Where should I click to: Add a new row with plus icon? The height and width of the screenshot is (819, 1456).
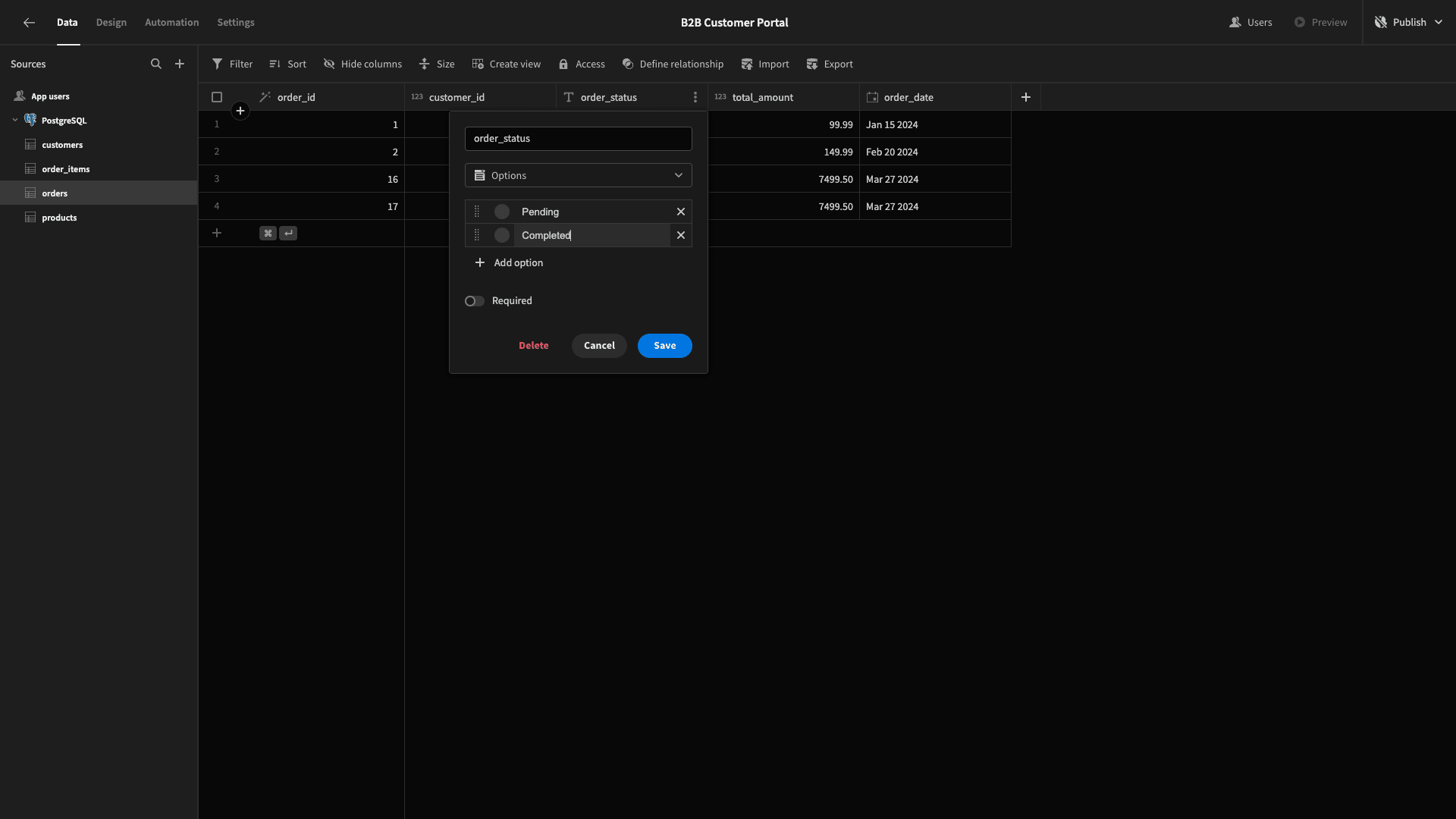coord(217,233)
